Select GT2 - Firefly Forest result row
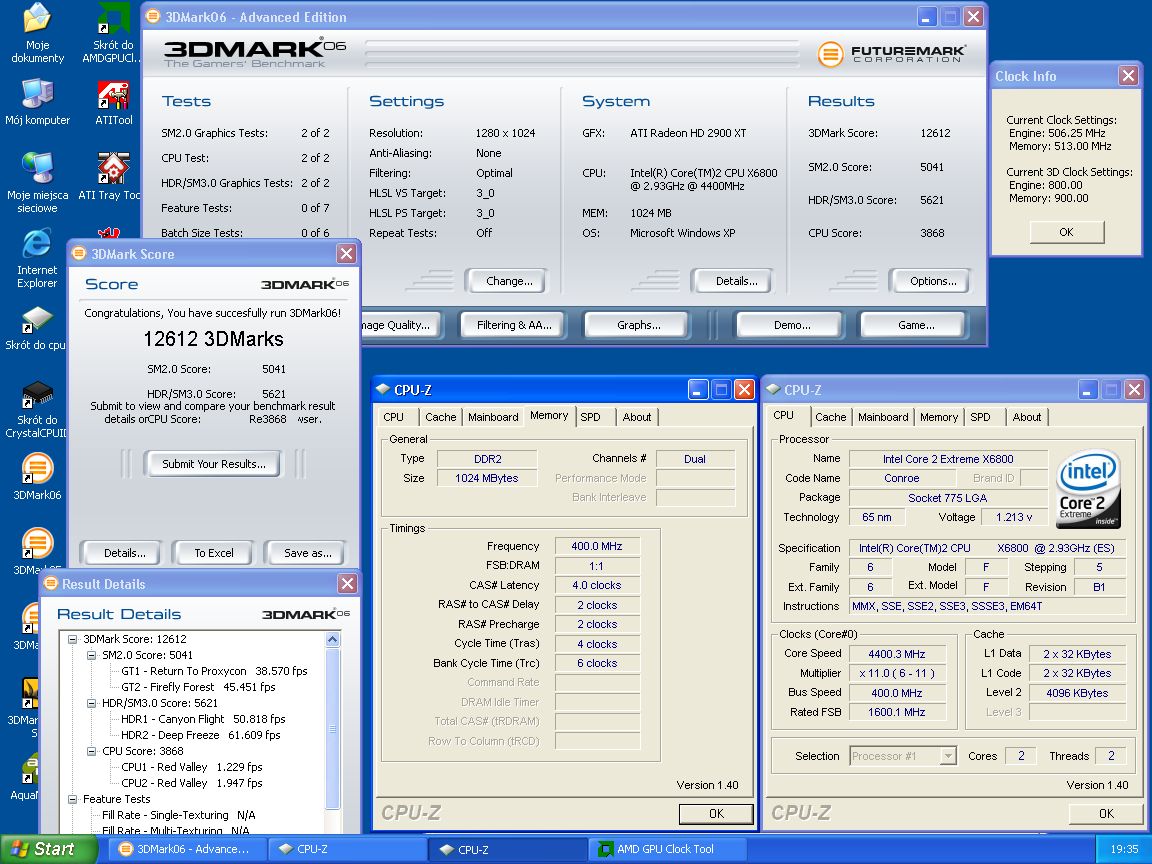The width and height of the screenshot is (1152, 864). (198, 687)
